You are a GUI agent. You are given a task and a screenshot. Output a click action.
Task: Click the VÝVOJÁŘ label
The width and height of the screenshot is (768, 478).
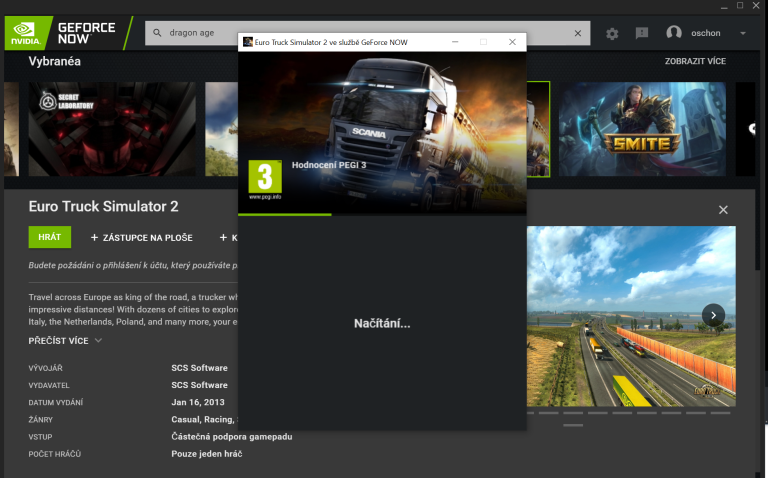click(x=46, y=368)
